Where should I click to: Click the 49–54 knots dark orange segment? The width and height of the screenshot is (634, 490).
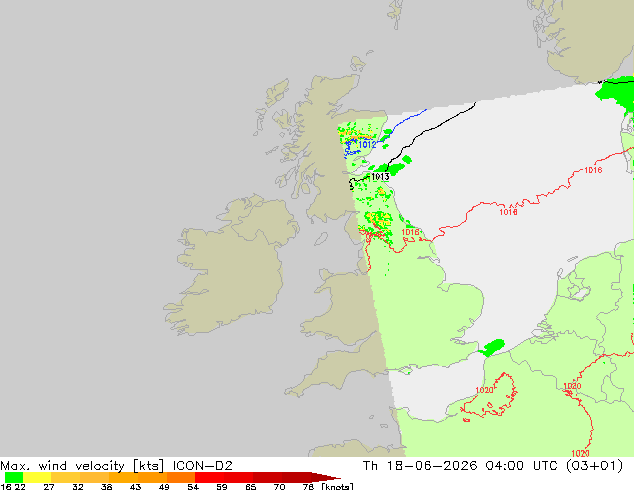pyautogui.click(x=181, y=477)
